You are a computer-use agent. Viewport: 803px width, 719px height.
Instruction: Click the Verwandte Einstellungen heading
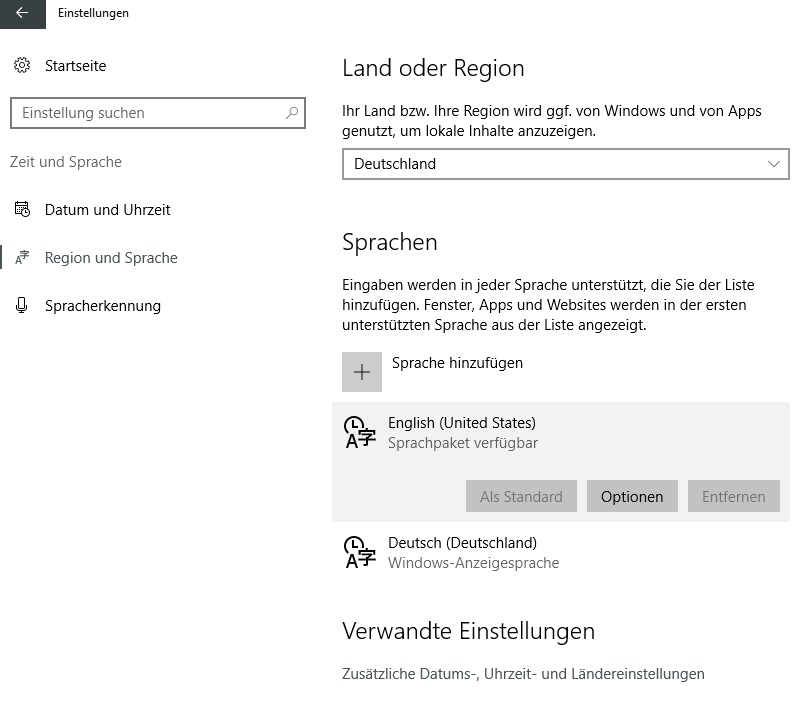tap(469, 631)
